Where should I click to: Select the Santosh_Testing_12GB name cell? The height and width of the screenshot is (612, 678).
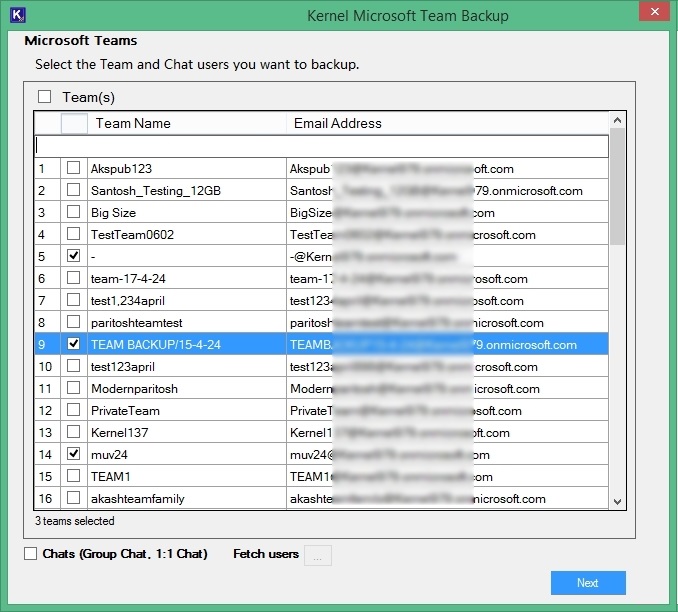click(187, 190)
